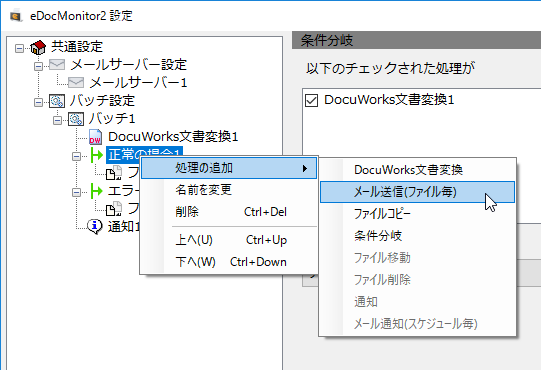Viewport: 541px width, 370px height.
Task: Collapse the エラー branch tree node
Action: pyautogui.click(x=77, y=192)
